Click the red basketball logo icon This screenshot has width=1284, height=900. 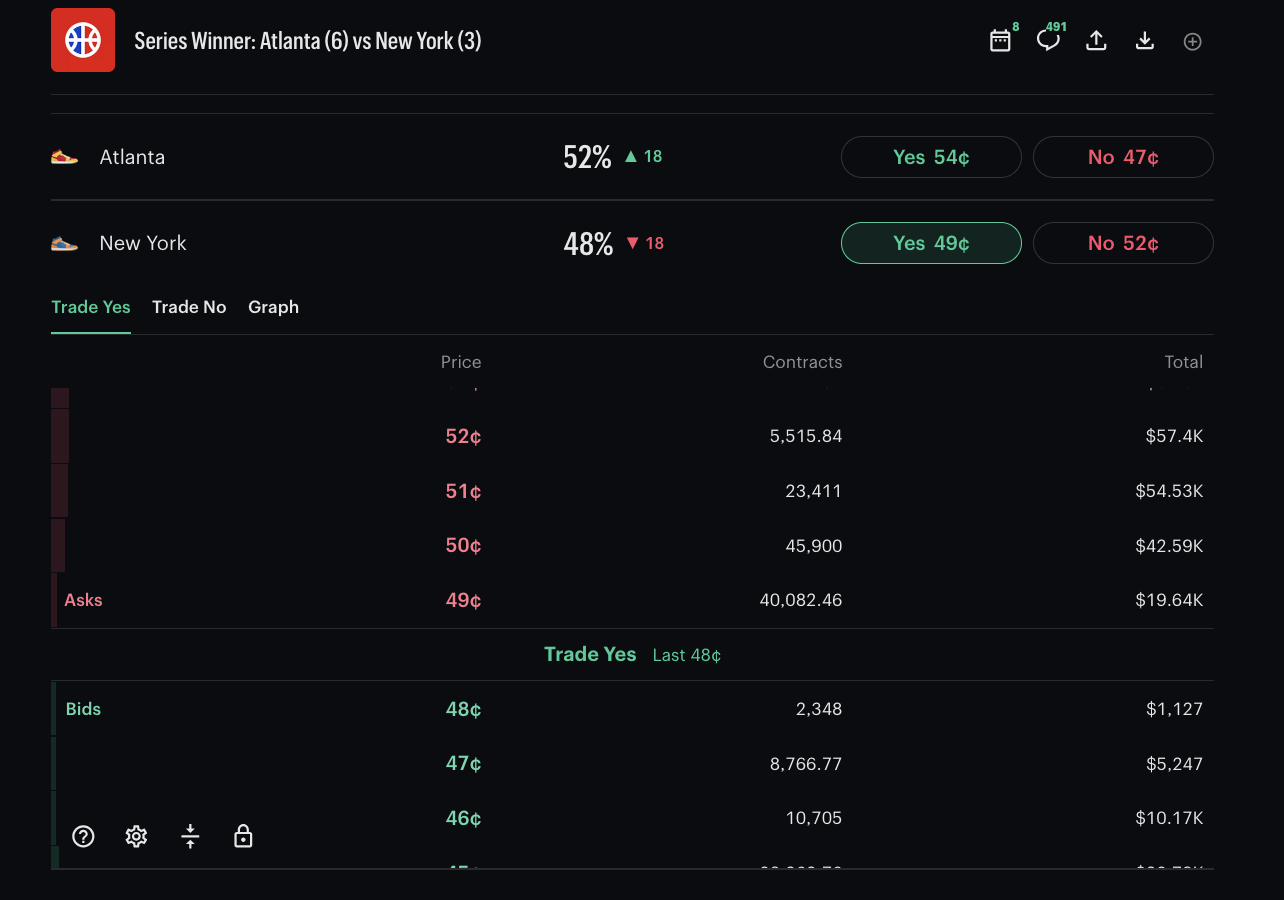83,40
